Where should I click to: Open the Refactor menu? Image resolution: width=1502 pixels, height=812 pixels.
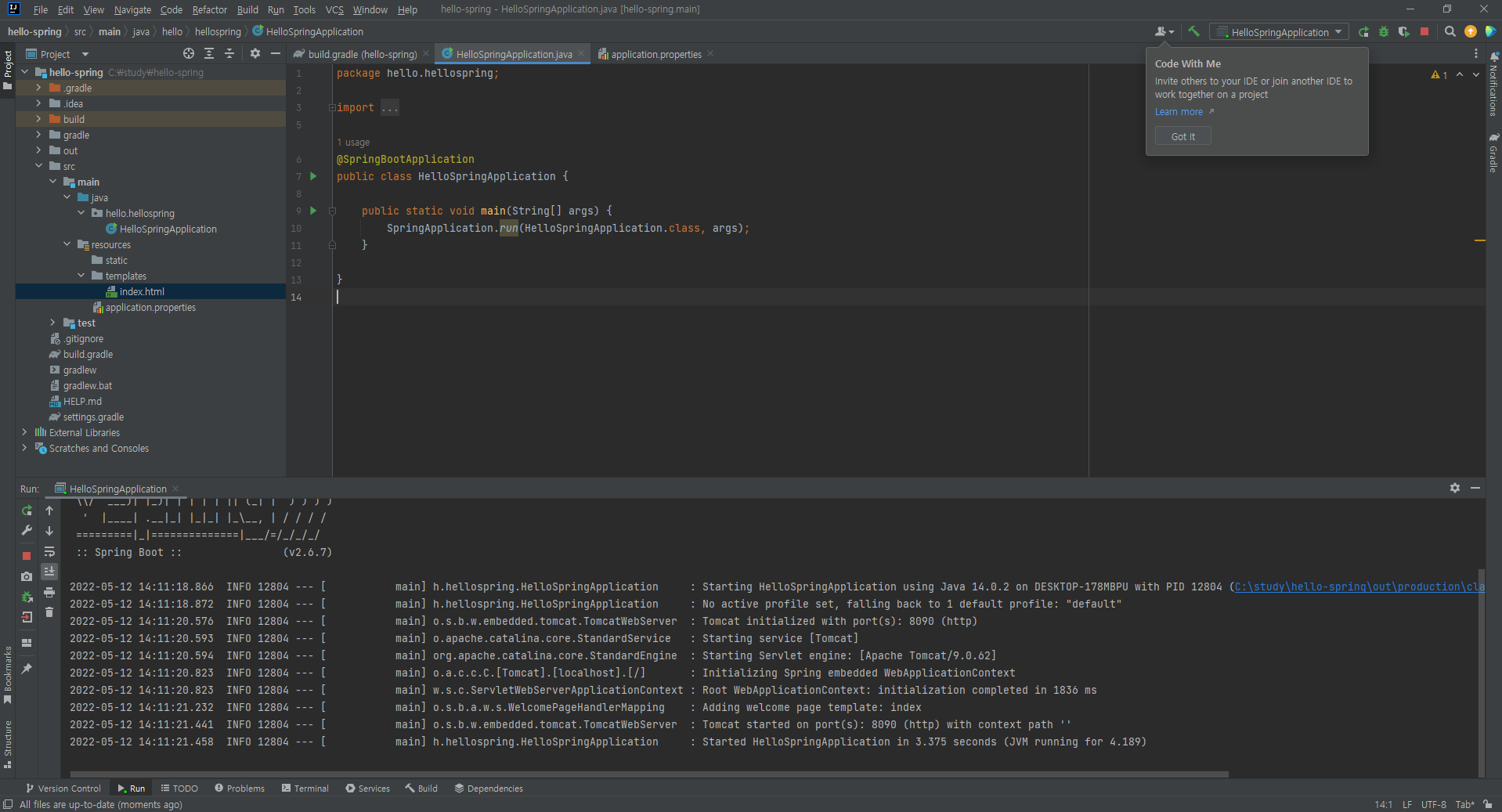coord(209,9)
